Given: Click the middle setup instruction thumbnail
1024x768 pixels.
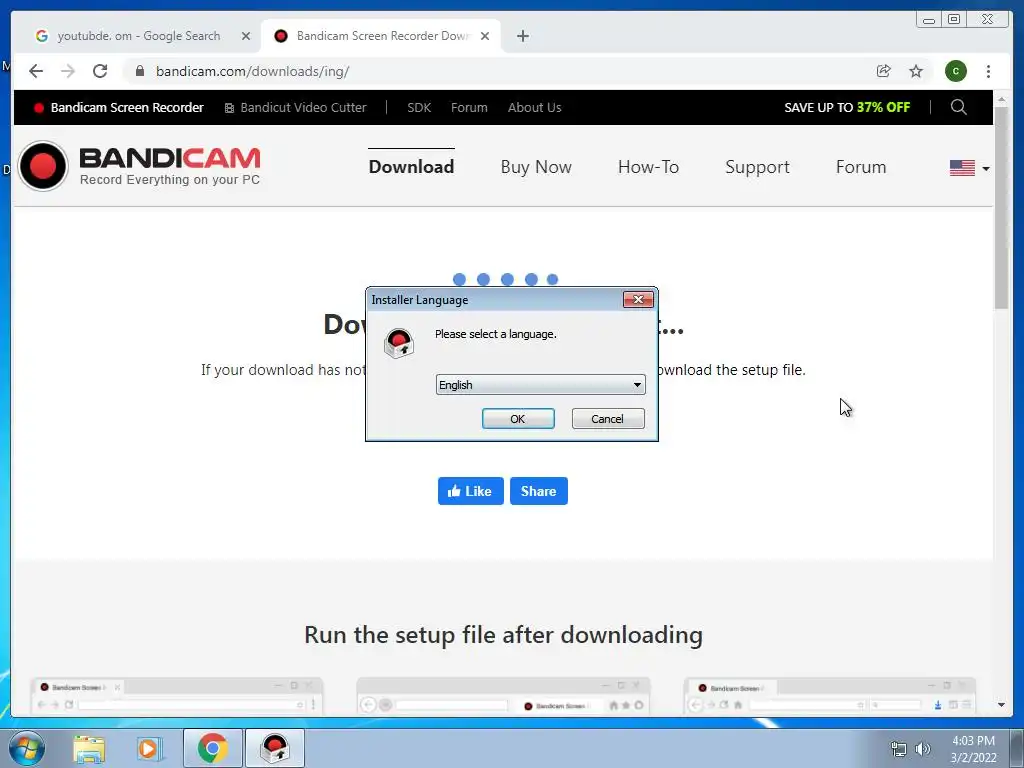Looking at the screenshot, I should (504, 696).
